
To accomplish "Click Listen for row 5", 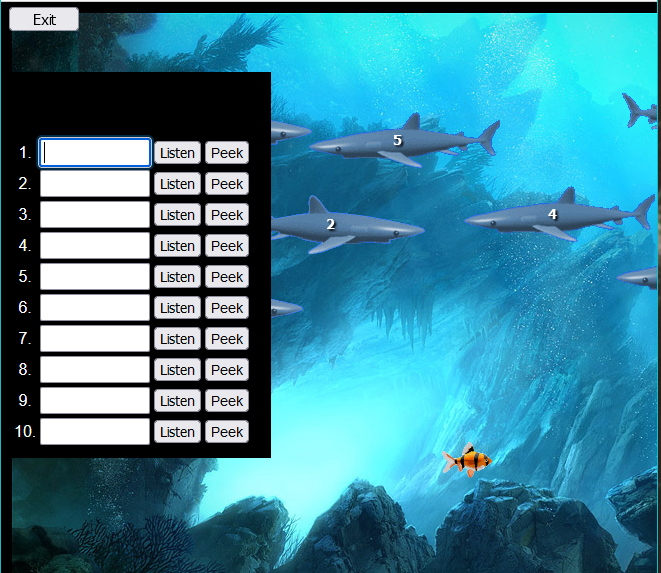I will pos(177,277).
